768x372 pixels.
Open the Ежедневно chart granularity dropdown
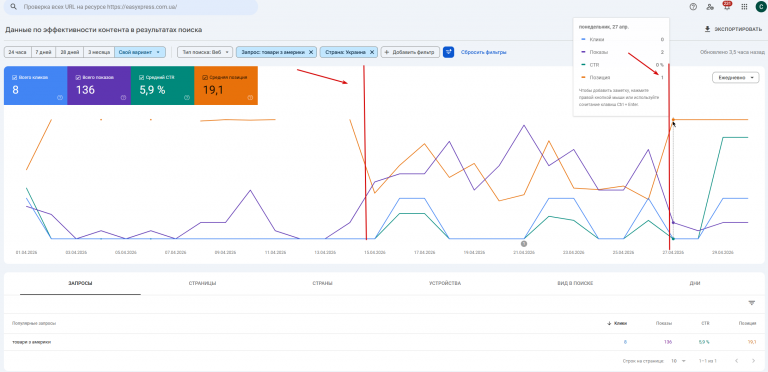tap(735, 77)
